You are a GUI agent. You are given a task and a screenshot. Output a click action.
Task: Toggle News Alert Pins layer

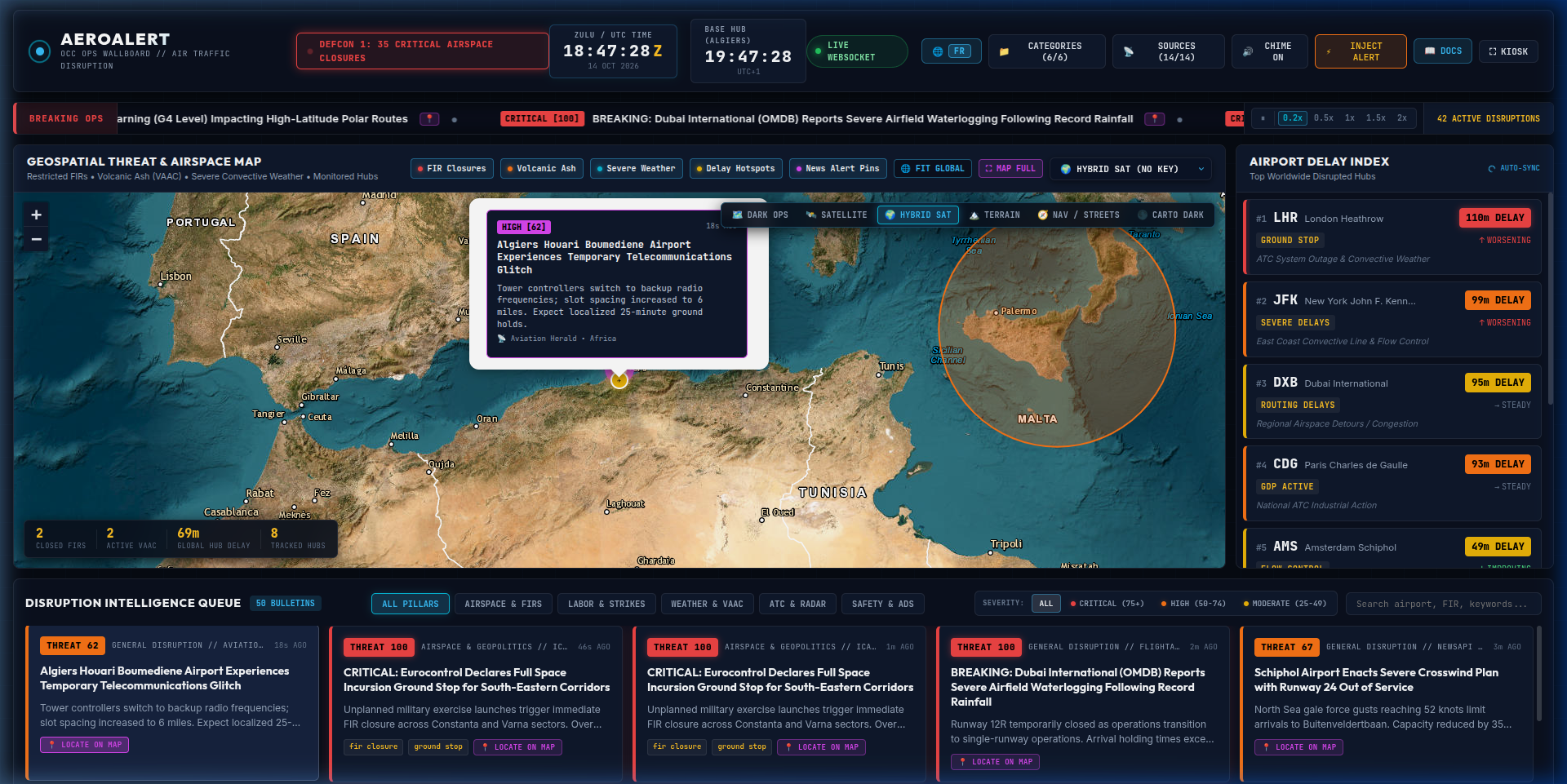pyautogui.click(x=838, y=169)
